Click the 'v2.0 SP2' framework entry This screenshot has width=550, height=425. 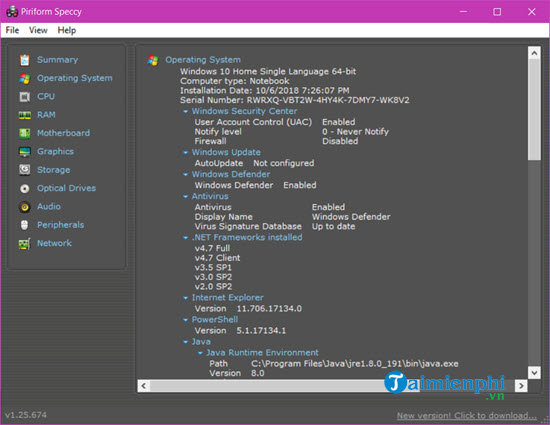[213, 287]
